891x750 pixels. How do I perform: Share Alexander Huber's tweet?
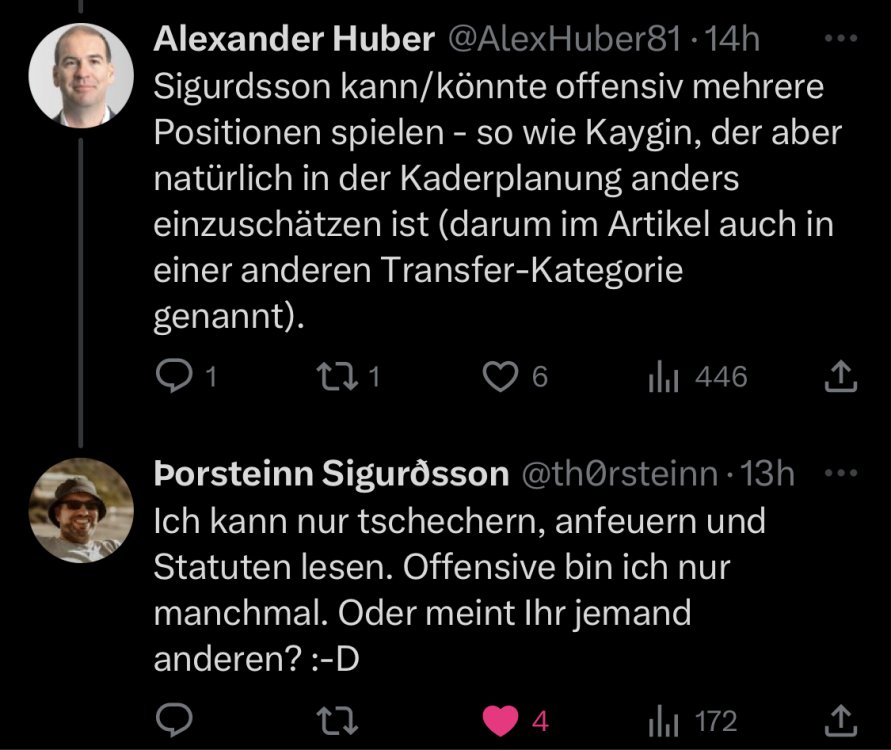pos(840,376)
